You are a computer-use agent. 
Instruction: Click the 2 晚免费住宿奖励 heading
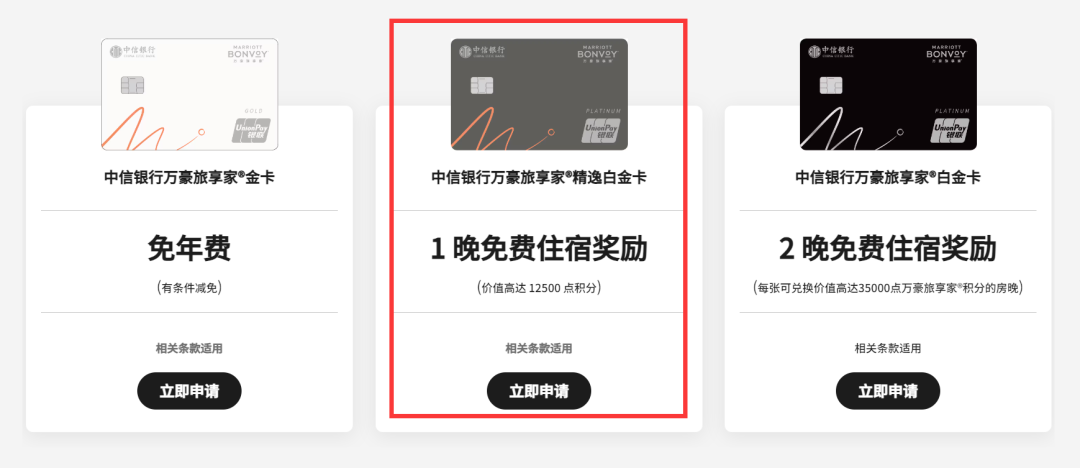[x=888, y=249]
